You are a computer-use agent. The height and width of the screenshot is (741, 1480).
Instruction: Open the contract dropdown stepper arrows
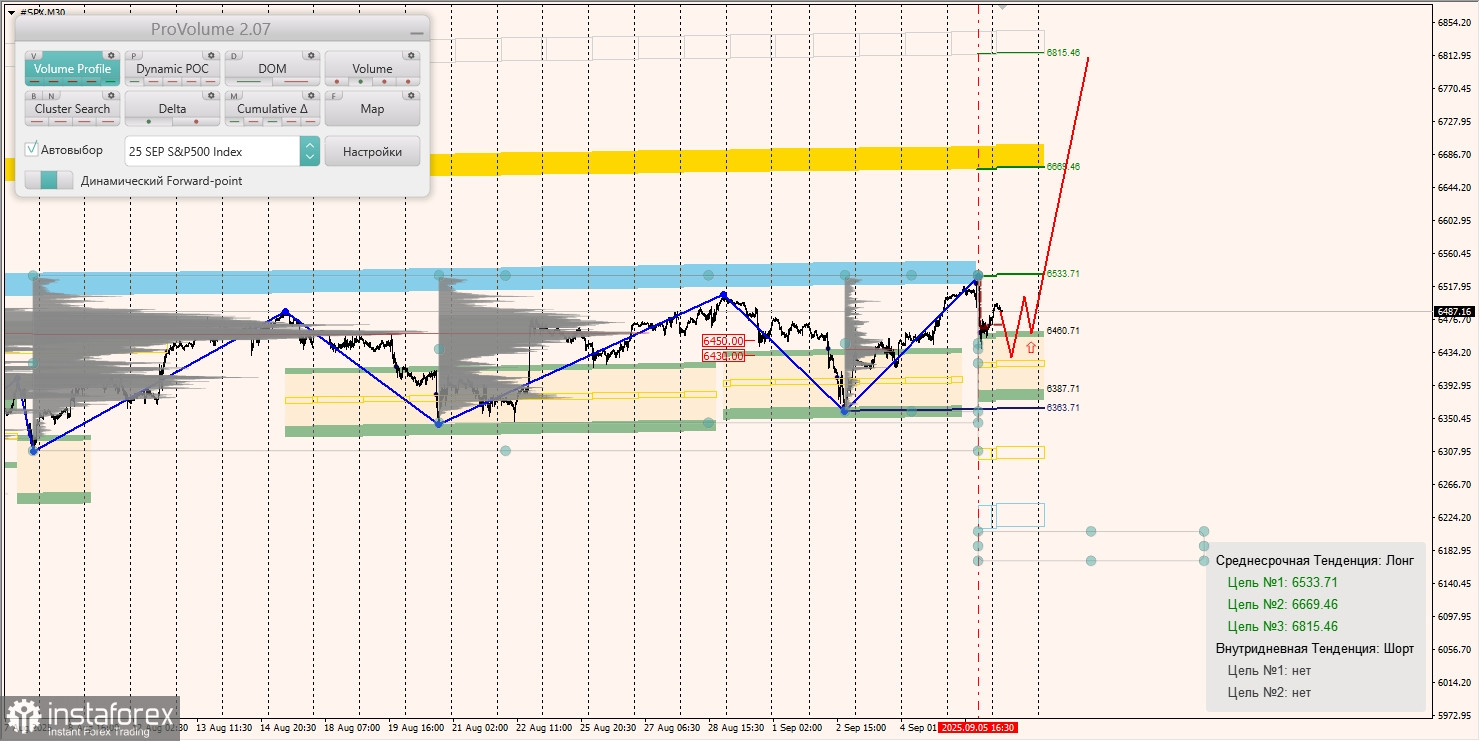tap(310, 151)
